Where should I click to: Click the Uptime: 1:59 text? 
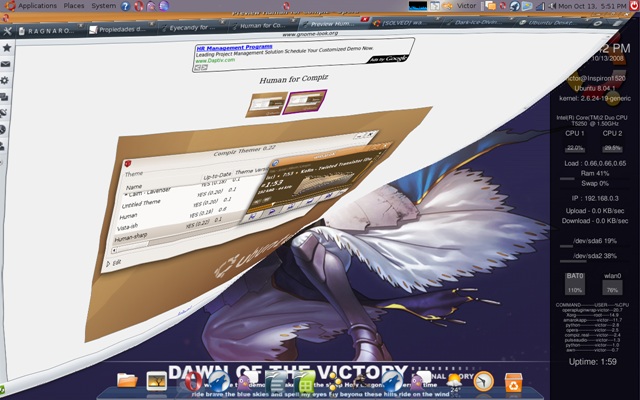click(x=593, y=362)
